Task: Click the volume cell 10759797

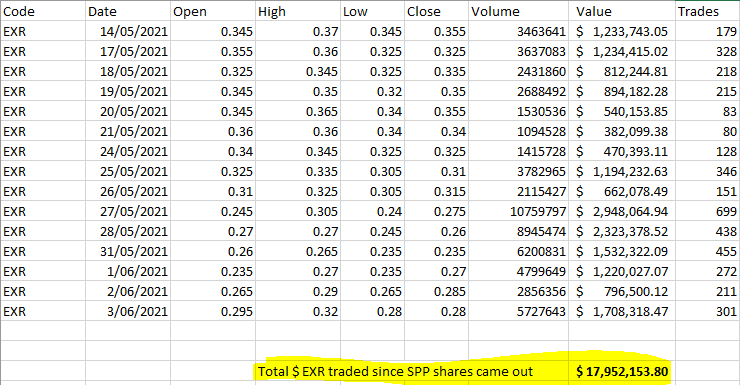Action: 519,211
